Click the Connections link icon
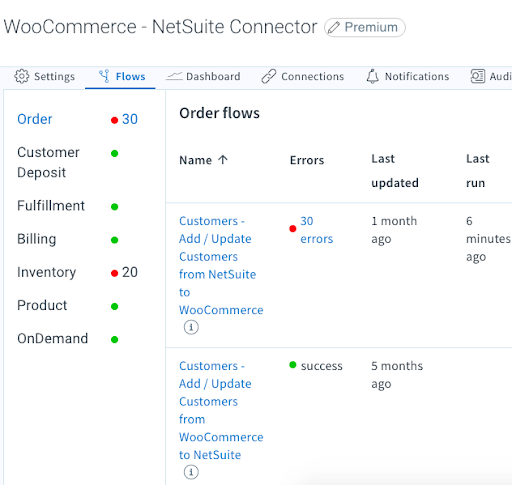512x485 pixels. click(269, 76)
